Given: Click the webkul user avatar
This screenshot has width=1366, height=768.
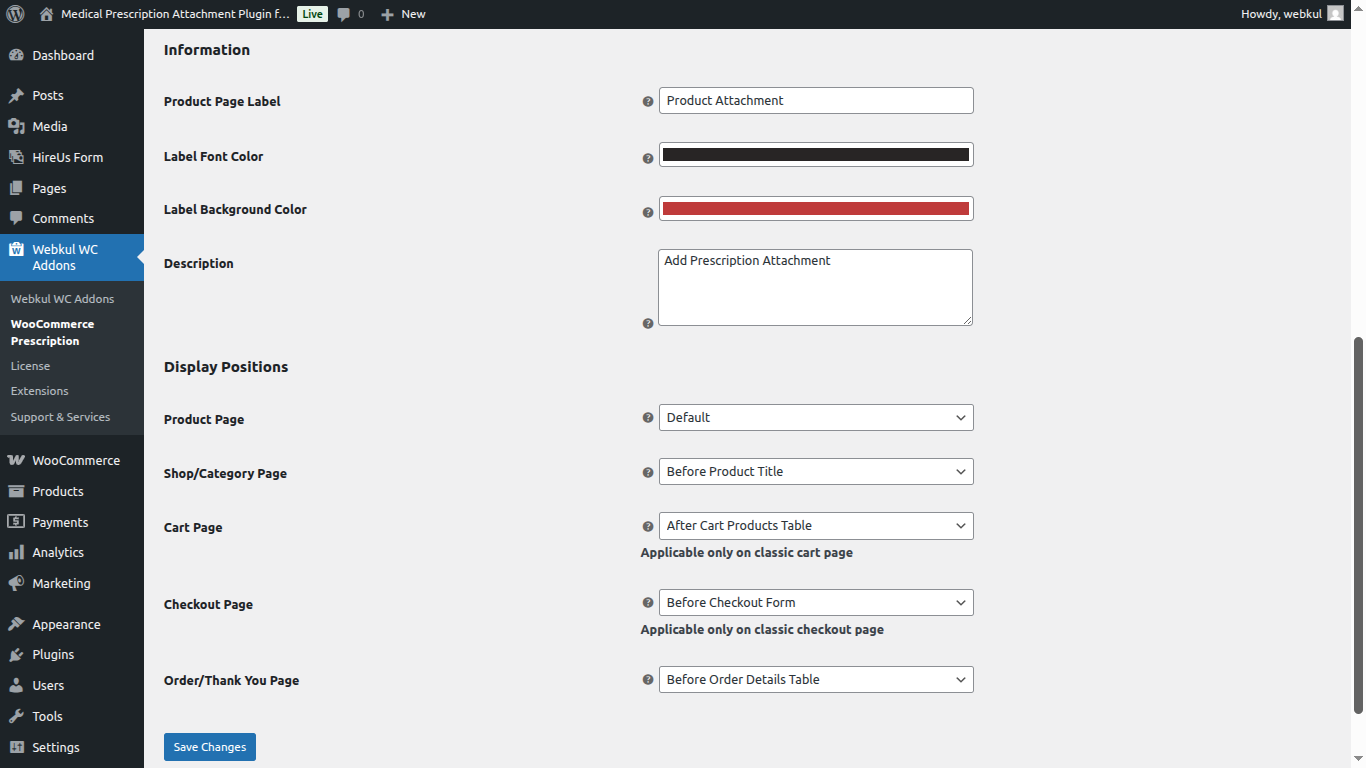Looking at the screenshot, I should pyautogui.click(x=1335, y=14).
